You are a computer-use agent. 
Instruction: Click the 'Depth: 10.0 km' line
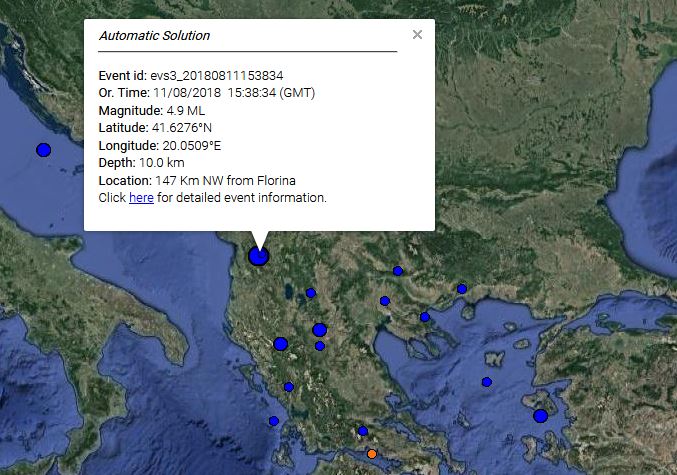(141, 163)
